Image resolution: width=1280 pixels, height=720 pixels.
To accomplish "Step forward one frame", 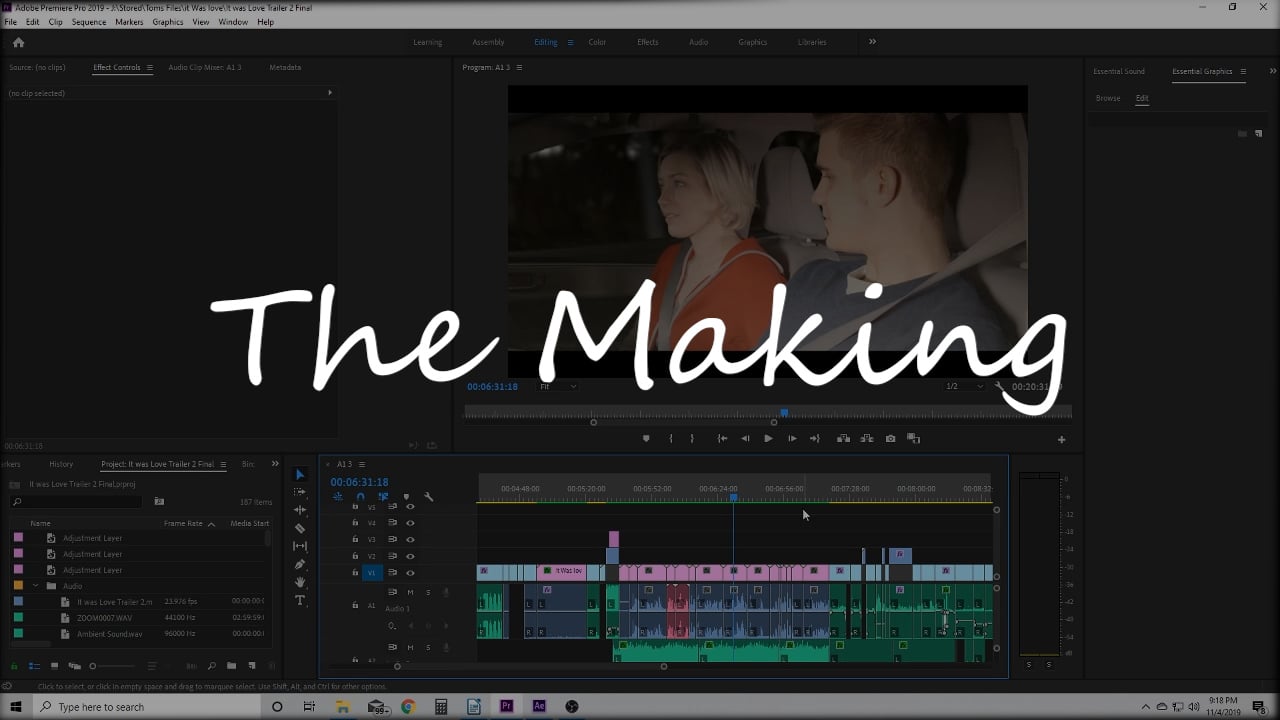I will (x=792, y=439).
